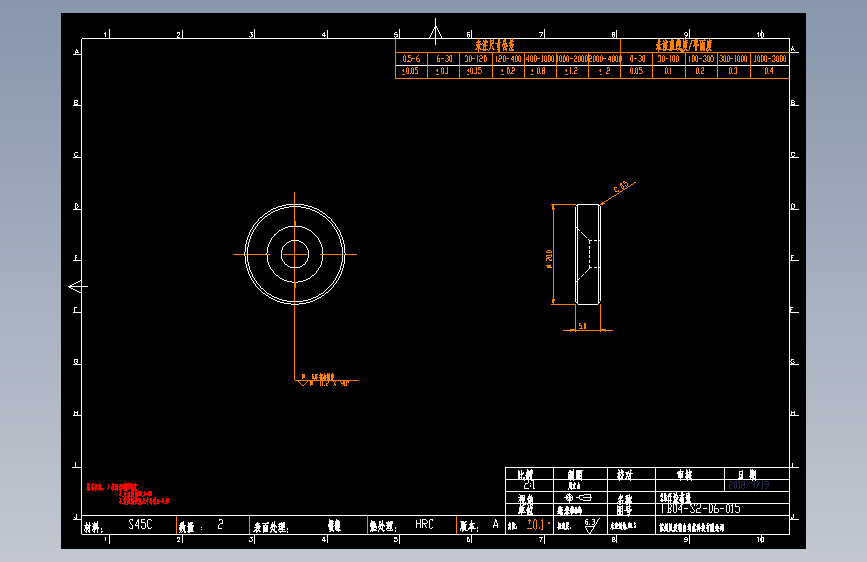Select the "100-300" flatness range cell
This screenshot has height=562, width=867.
pyautogui.click(x=701, y=59)
